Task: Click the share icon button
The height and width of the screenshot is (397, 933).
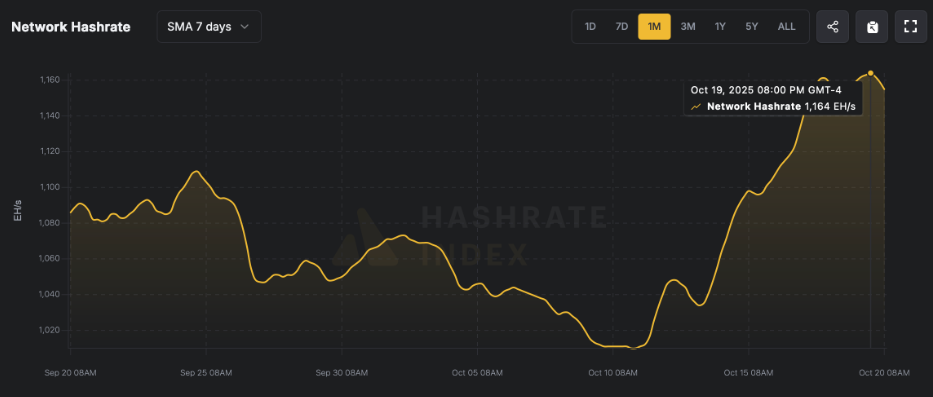Action: pos(832,27)
